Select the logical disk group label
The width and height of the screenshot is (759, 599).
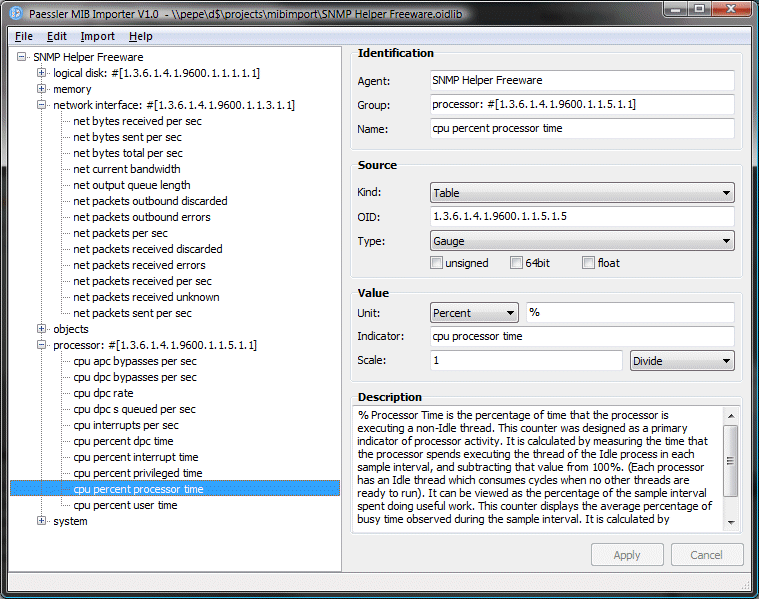click(x=156, y=73)
